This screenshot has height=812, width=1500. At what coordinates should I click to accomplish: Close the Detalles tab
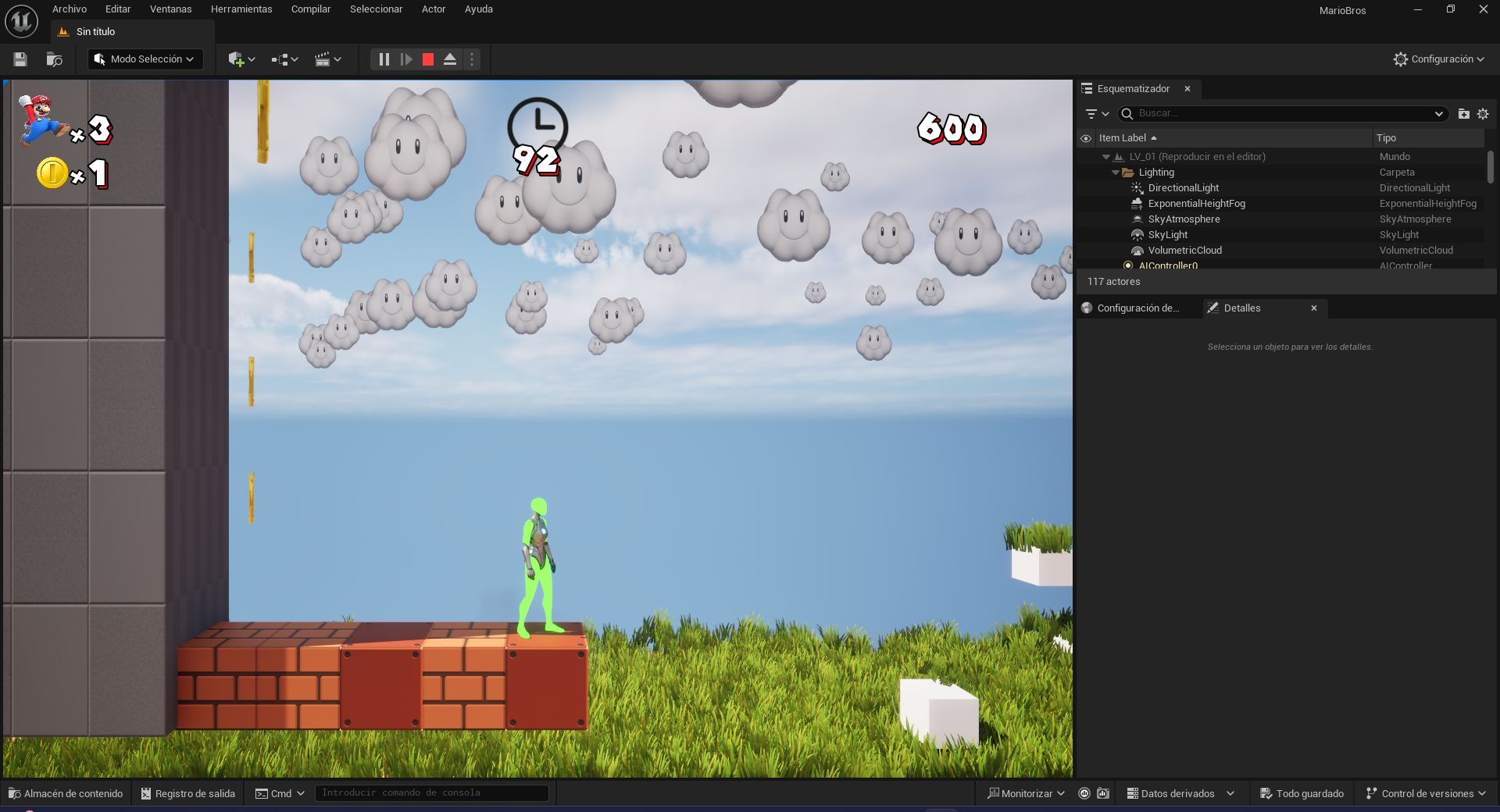[x=1314, y=308]
